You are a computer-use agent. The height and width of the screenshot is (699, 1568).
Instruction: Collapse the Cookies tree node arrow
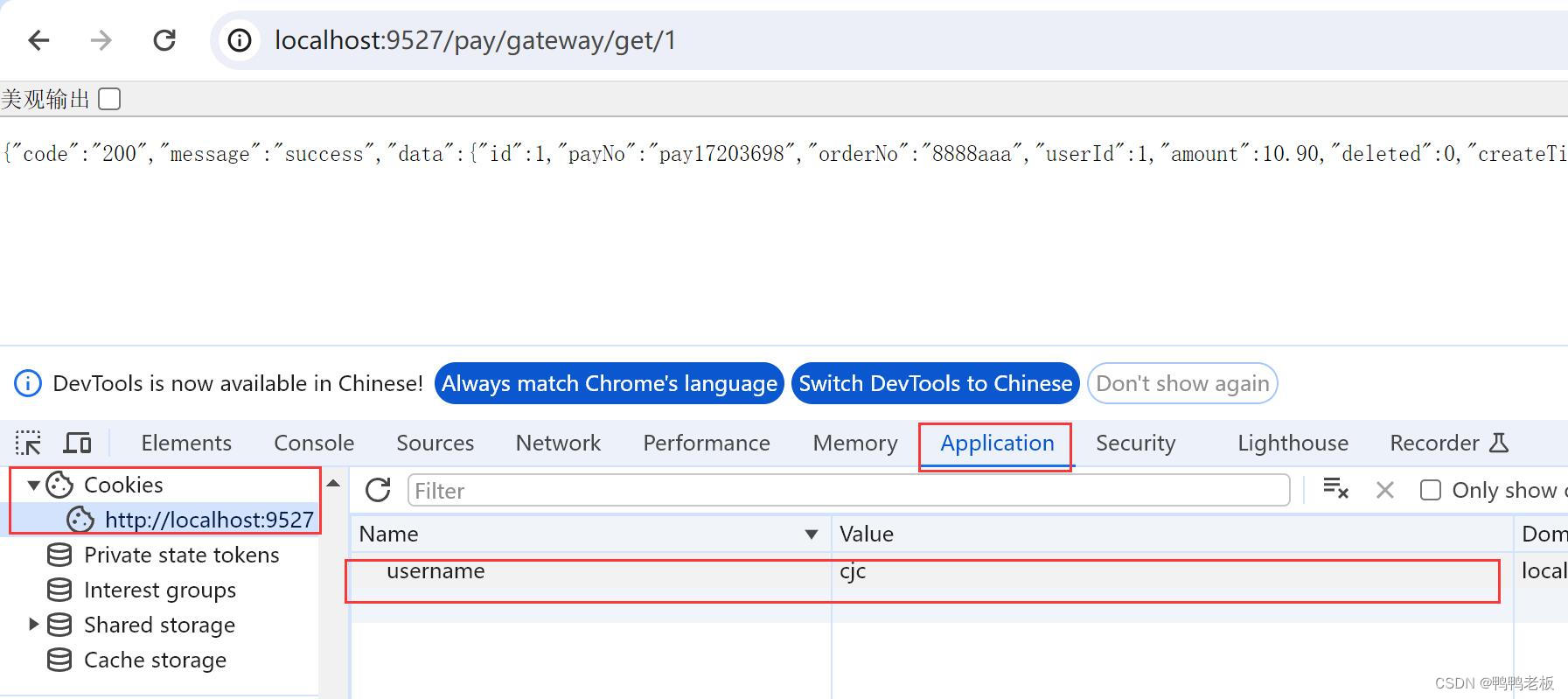[33, 485]
